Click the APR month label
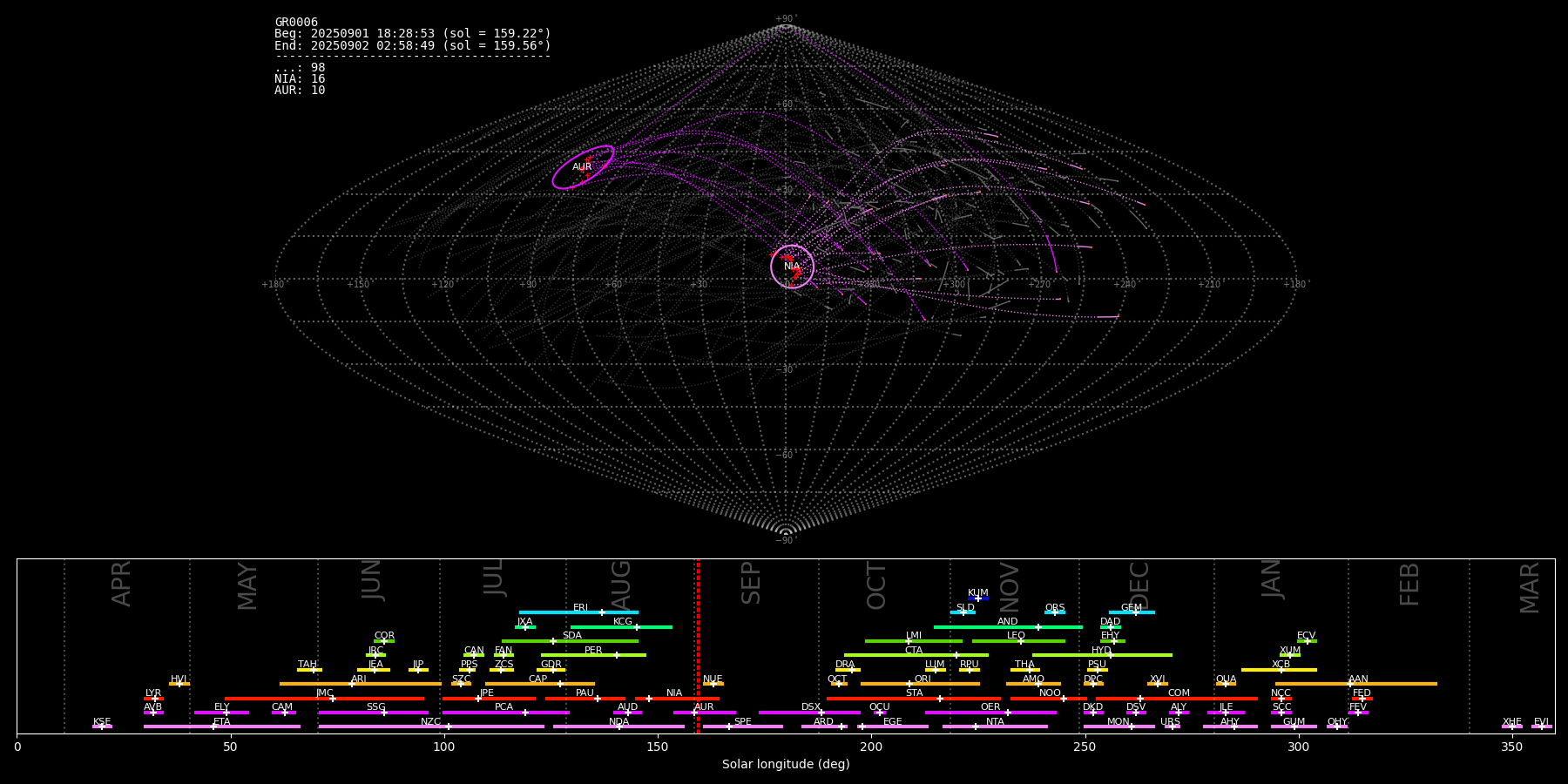Screen dimensions: 1568x784 pos(122,584)
